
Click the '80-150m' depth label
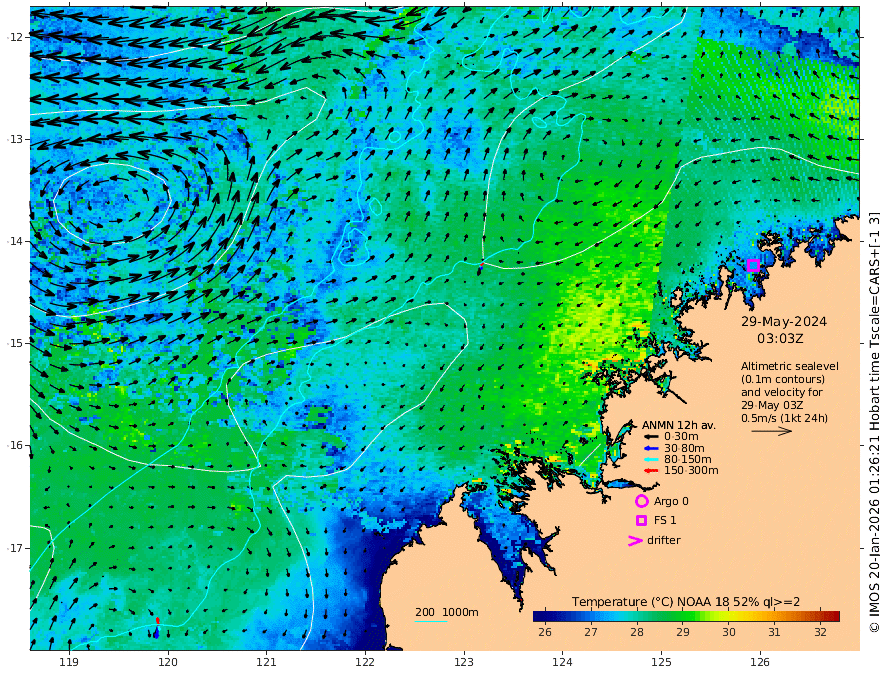[x=688, y=459]
